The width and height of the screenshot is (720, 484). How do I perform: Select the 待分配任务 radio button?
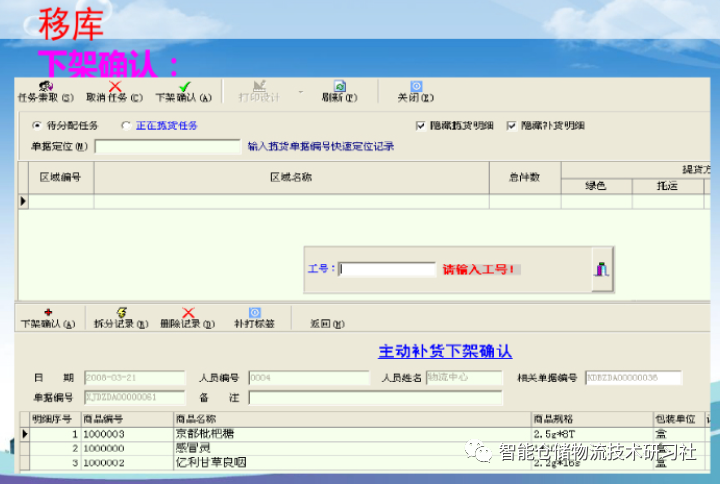[36, 125]
